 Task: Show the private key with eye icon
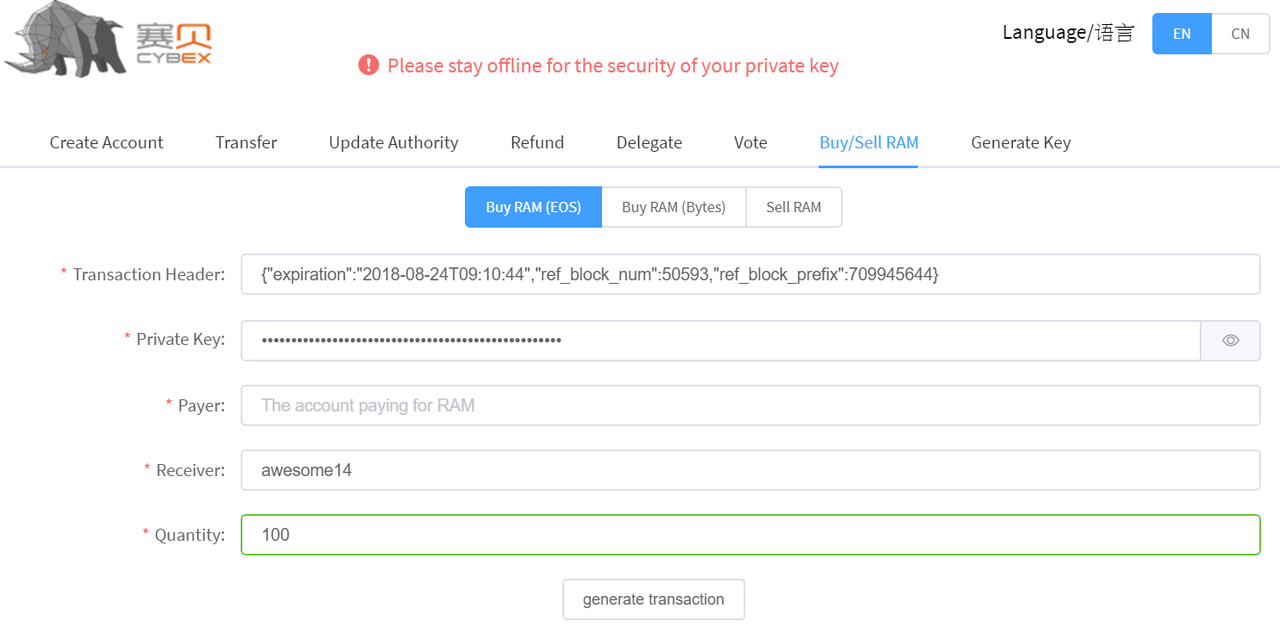1230,340
